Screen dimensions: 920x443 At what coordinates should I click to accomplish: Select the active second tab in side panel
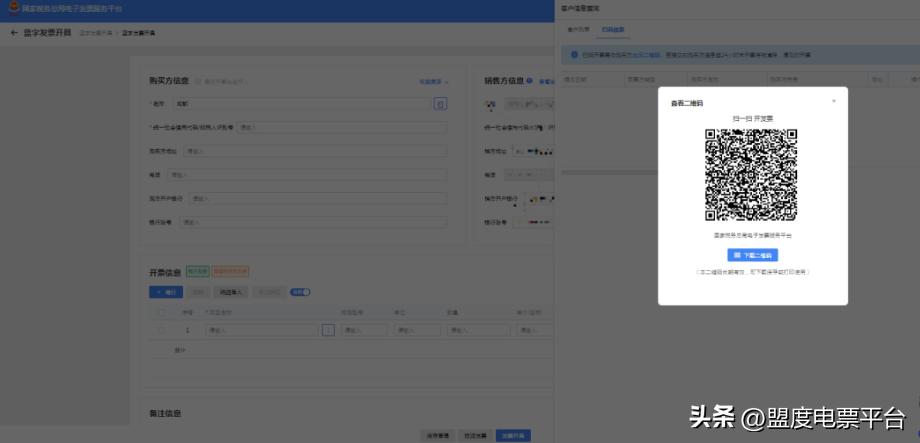click(x=613, y=29)
